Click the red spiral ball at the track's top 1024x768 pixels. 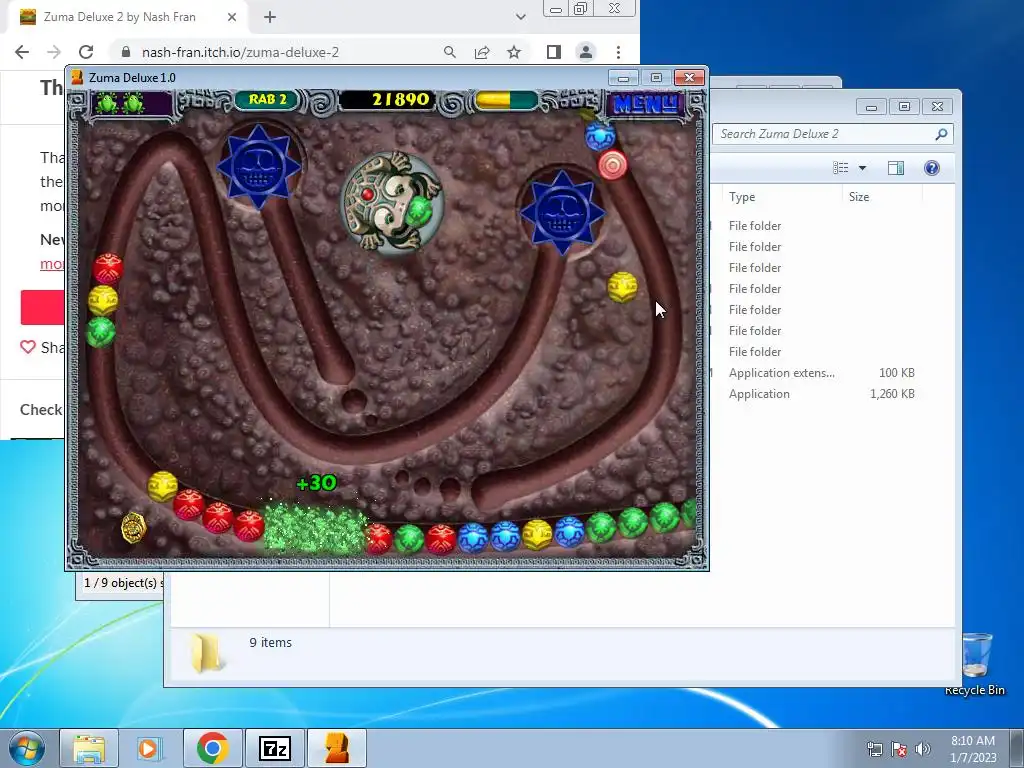(613, 165)
